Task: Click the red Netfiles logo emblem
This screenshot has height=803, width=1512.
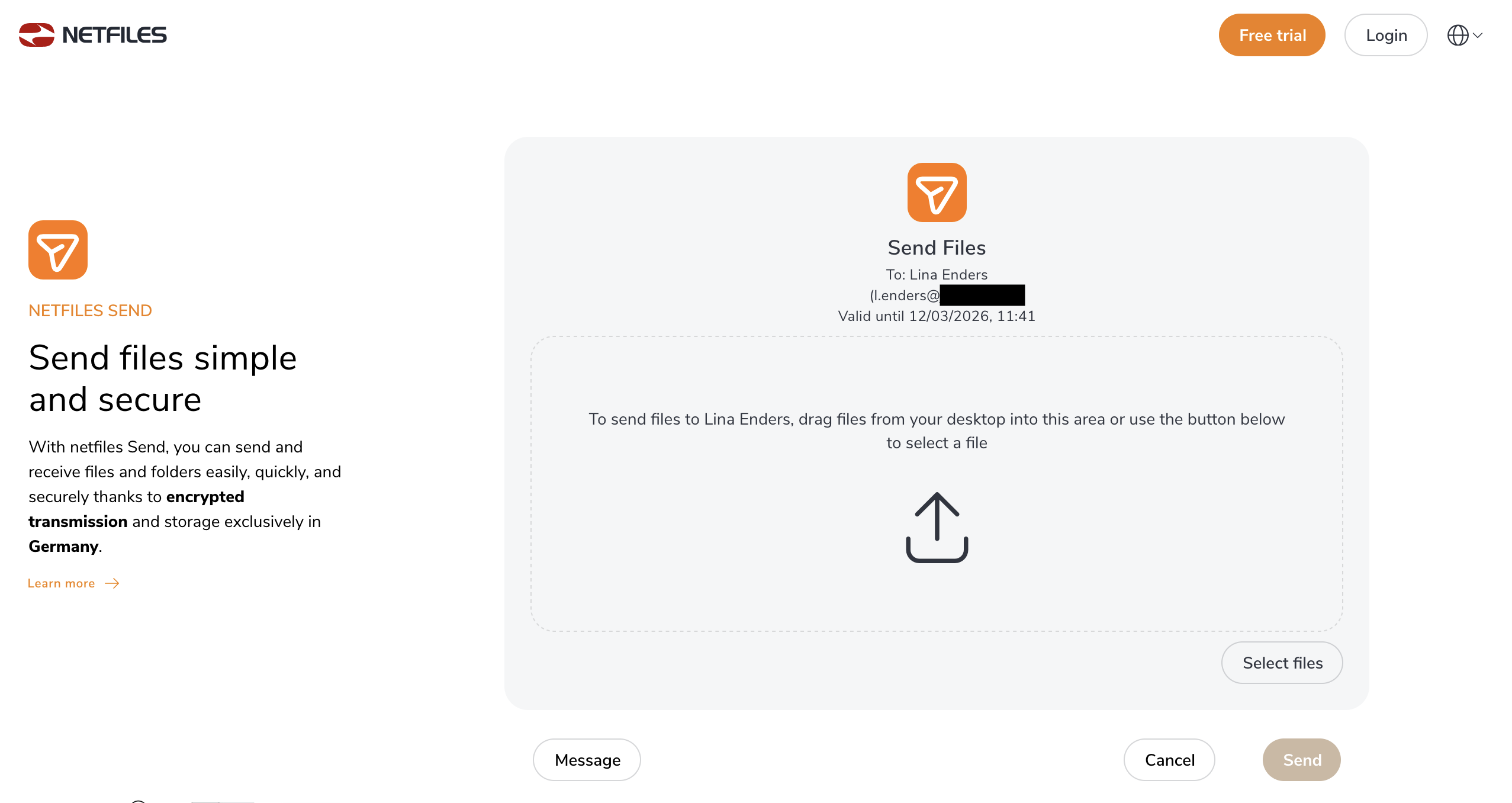Action: coord(36,35)
